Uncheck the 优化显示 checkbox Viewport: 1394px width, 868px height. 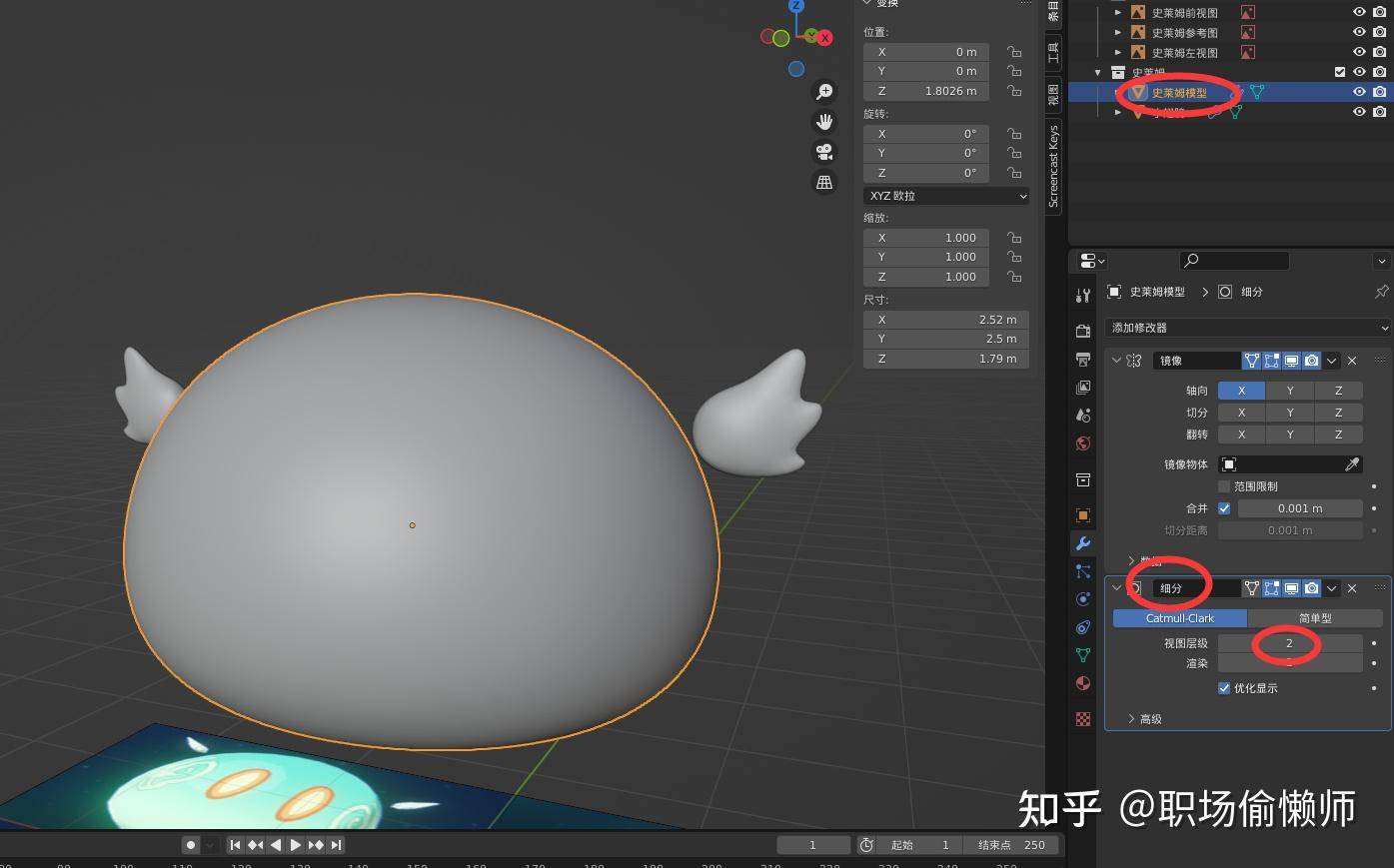coord(1224,688)
